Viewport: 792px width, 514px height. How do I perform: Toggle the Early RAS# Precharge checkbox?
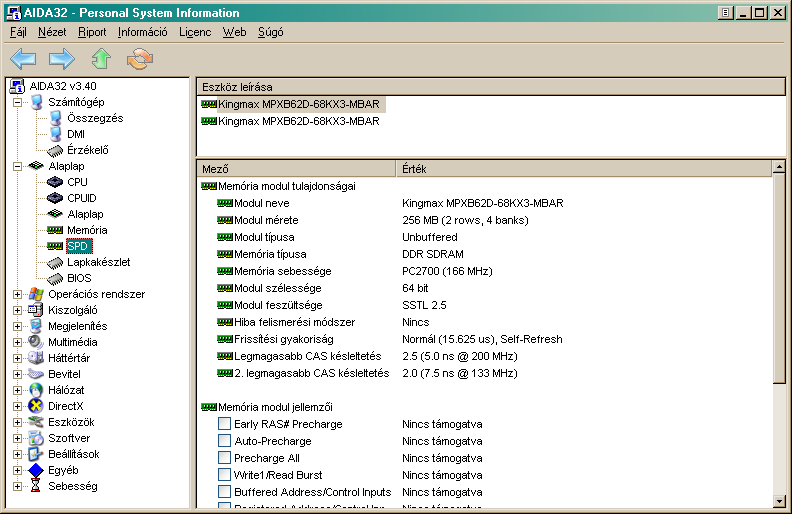tap(224, 424)
